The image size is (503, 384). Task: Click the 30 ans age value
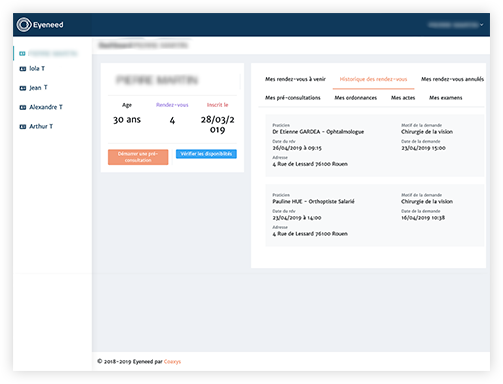(127, 120)
